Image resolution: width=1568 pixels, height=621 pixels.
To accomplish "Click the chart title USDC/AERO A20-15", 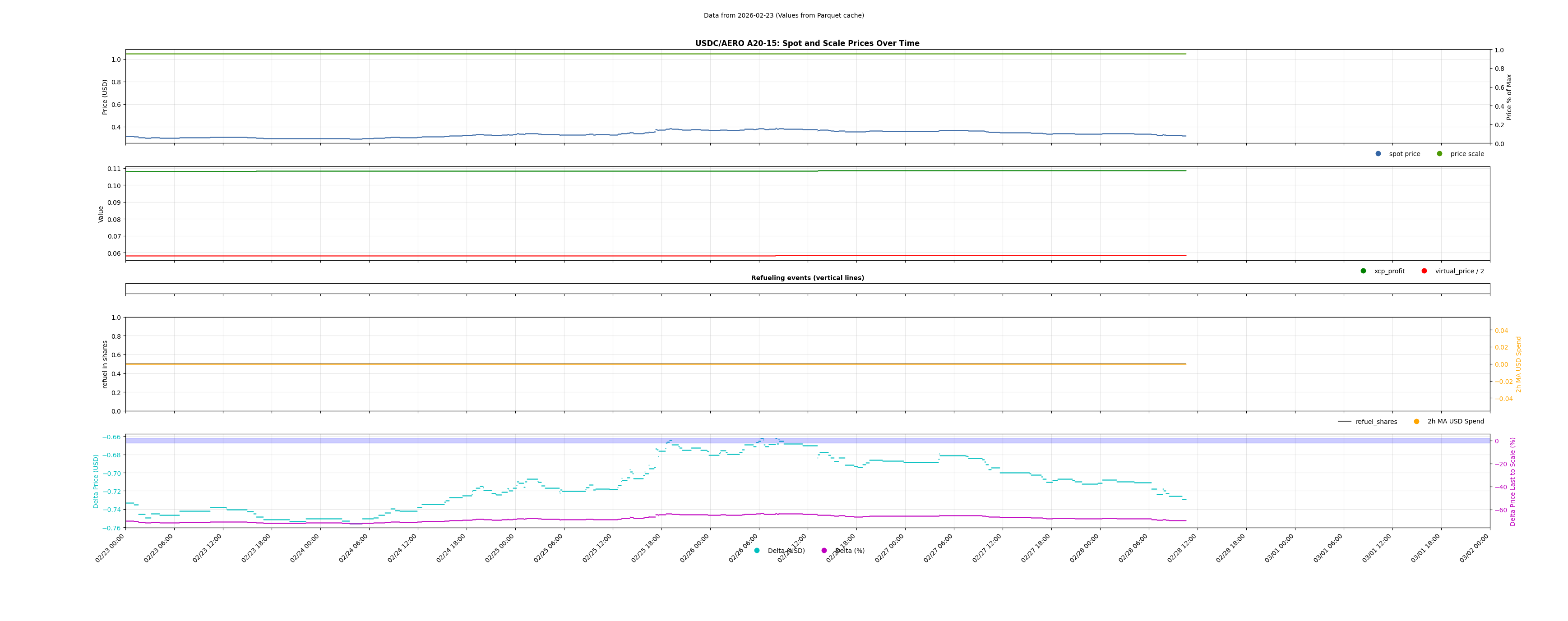I will point(807,44).
